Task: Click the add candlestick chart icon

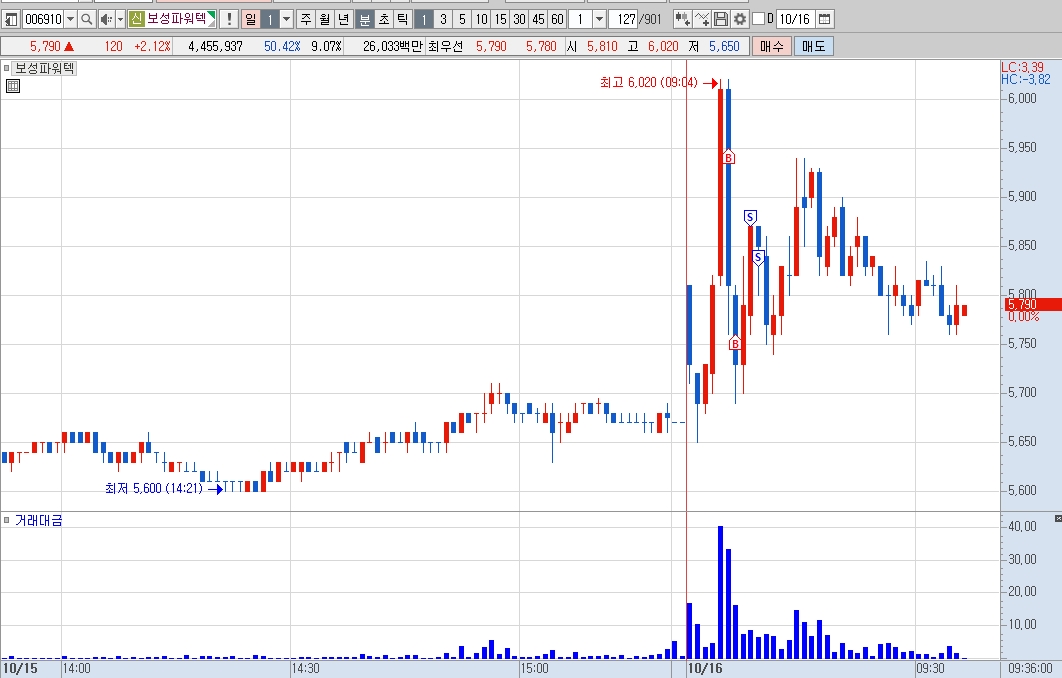Action: point(682,19)
